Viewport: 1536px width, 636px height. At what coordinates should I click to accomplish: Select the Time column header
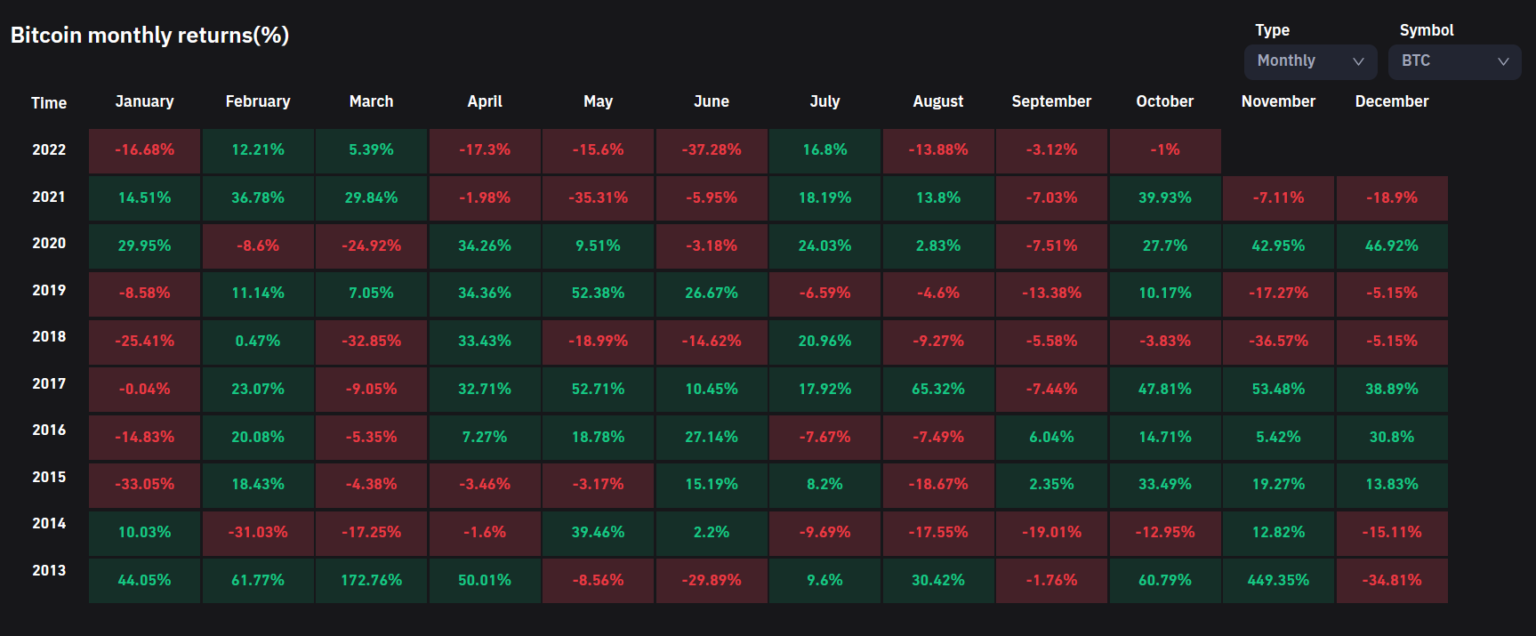(49, 103)
